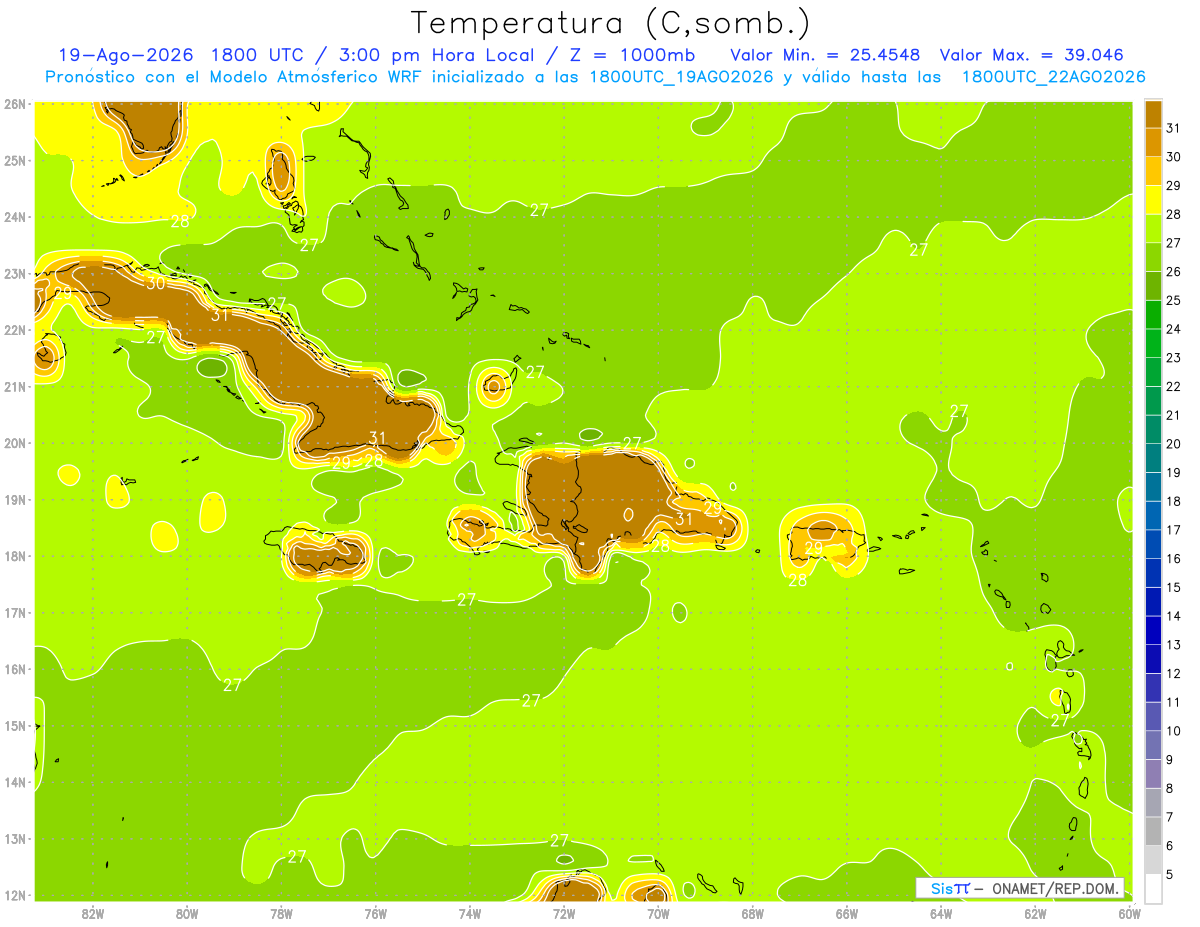Click the '14N' latitude axis label
This screenshot has height=927, width=1200.
coord(14,781)
